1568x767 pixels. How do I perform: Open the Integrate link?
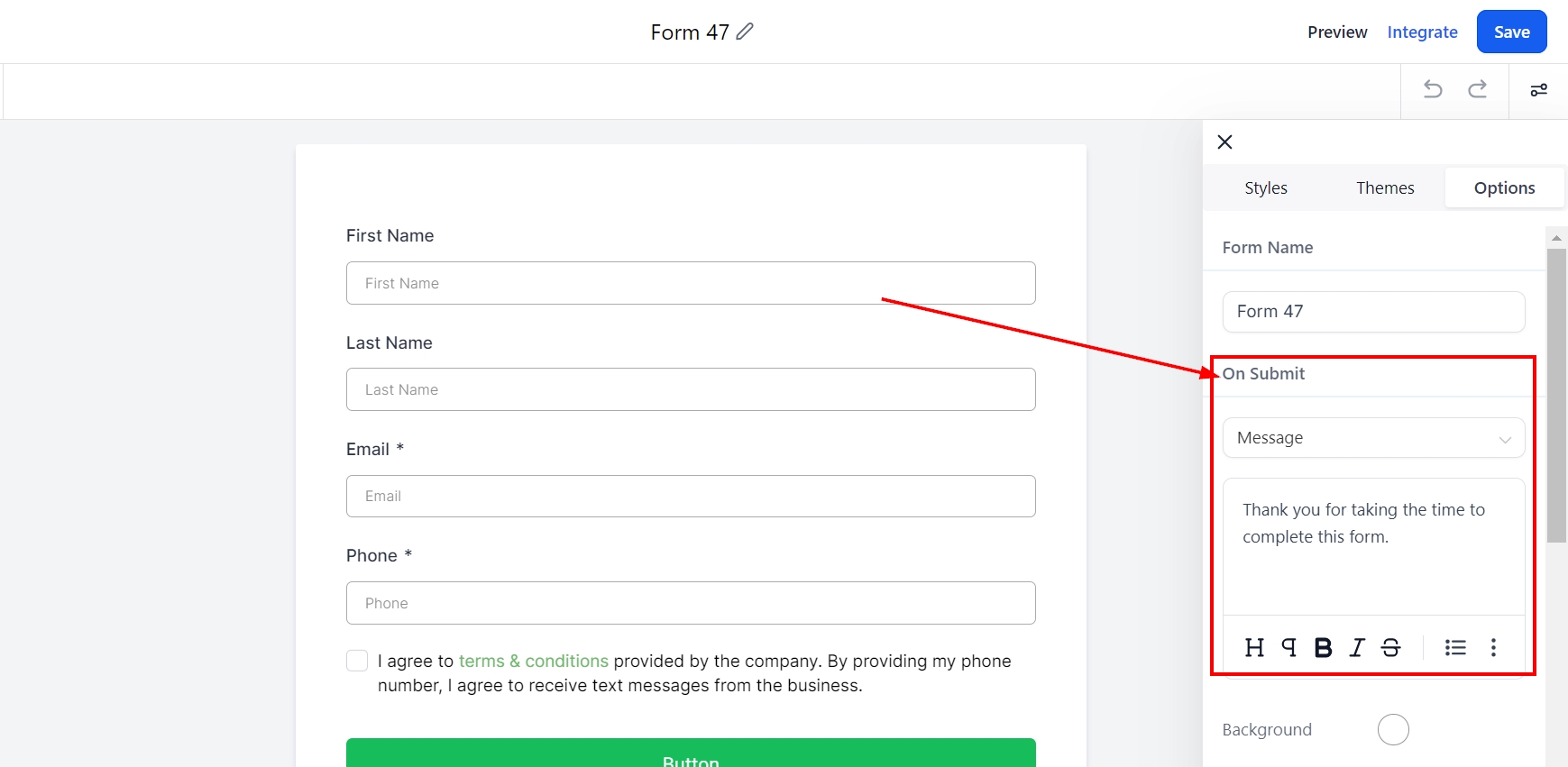point(1422,32)
